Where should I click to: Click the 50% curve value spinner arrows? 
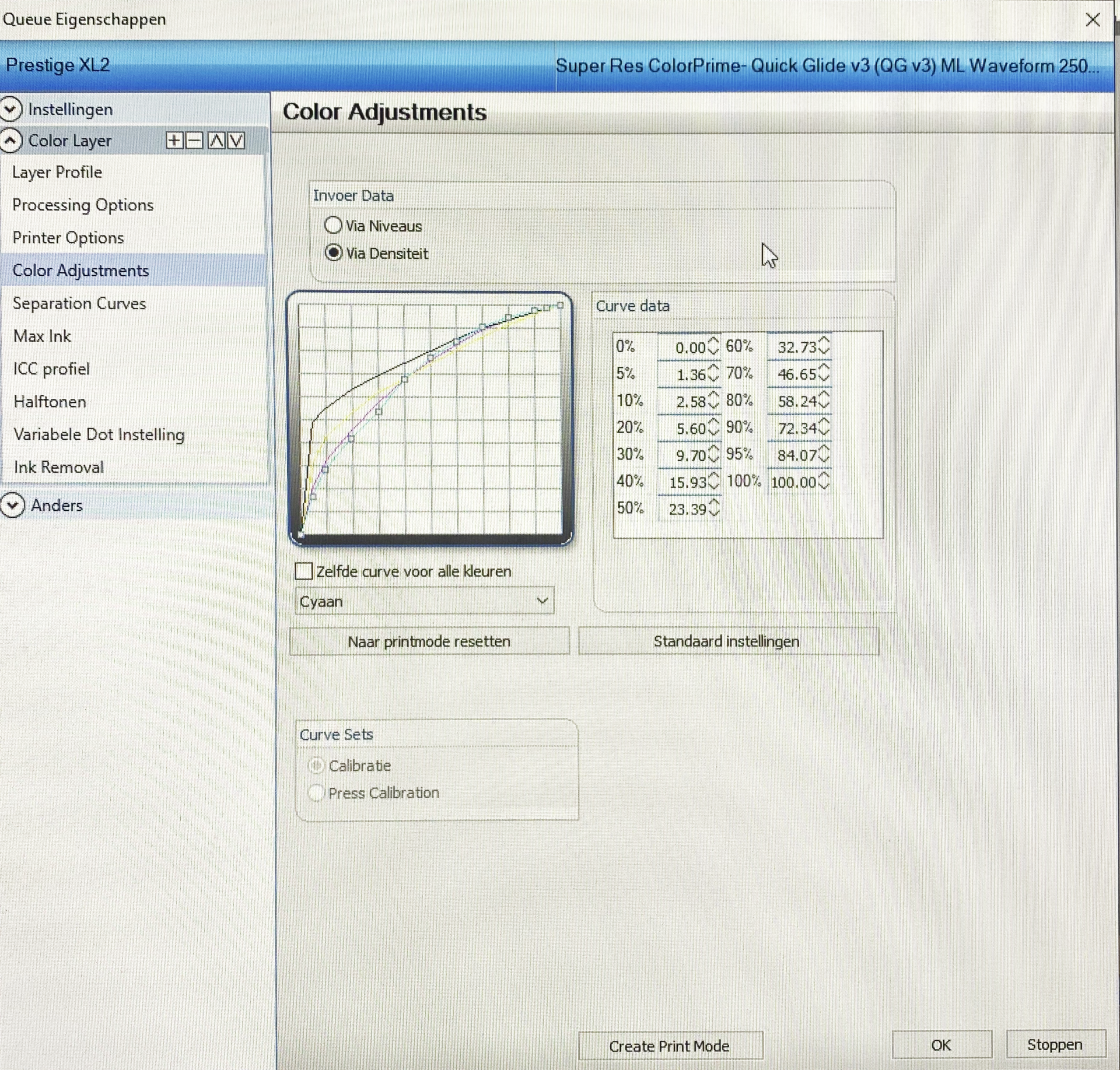713,508
